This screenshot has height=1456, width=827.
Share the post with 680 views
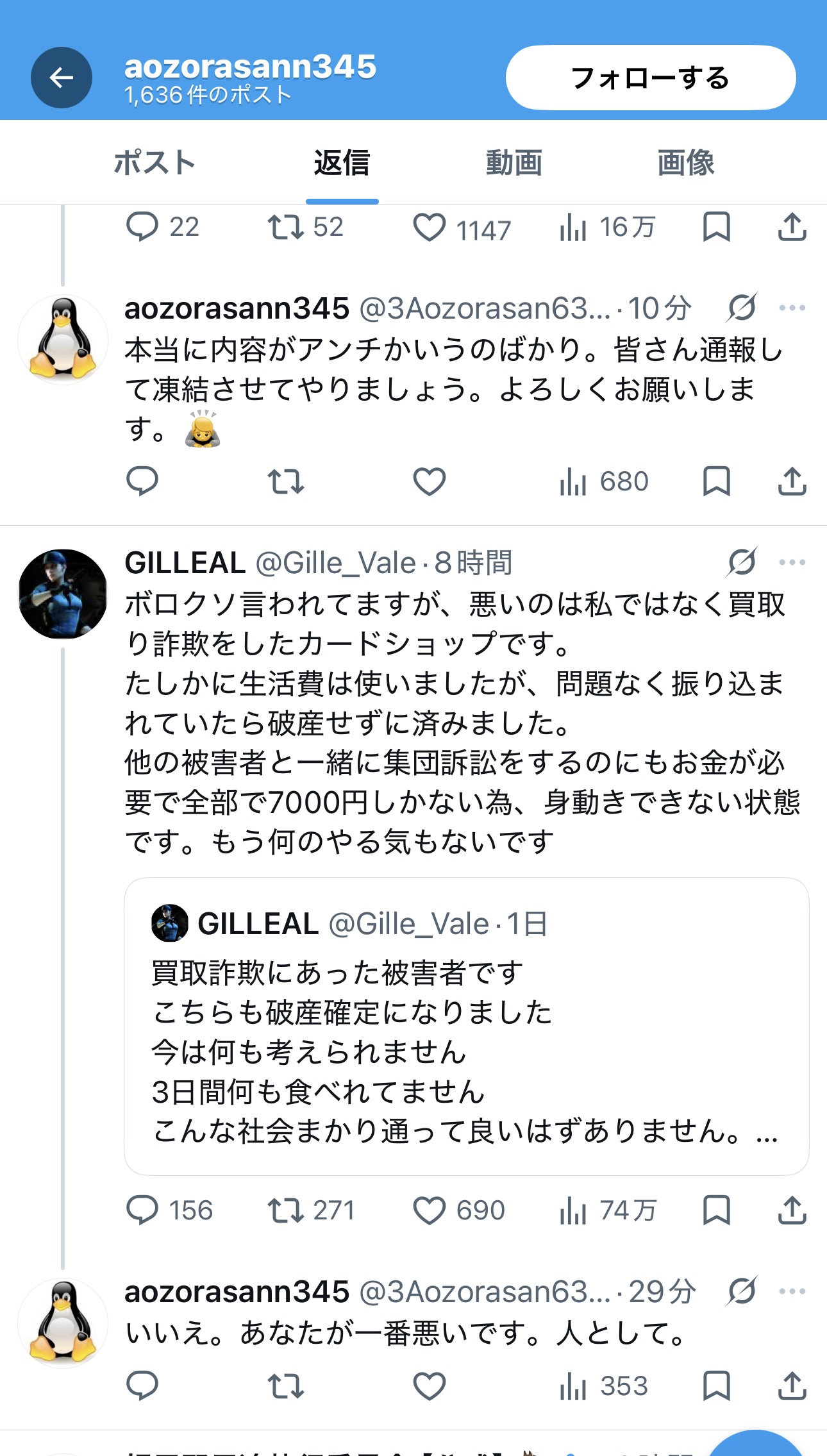[x=792, y=481]
